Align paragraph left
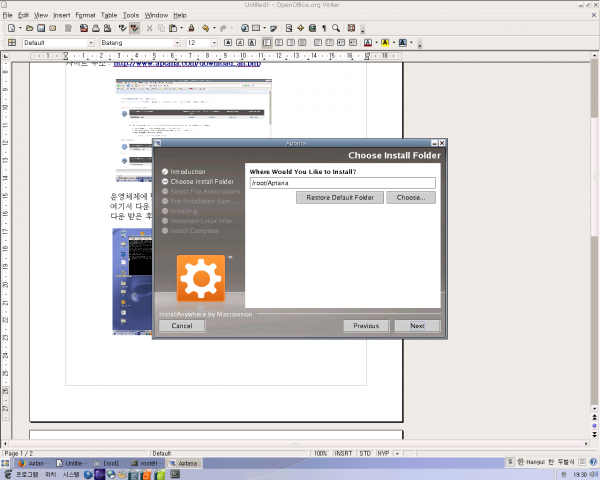This screenshot has width=600, height=480. [x=267, y=42]
